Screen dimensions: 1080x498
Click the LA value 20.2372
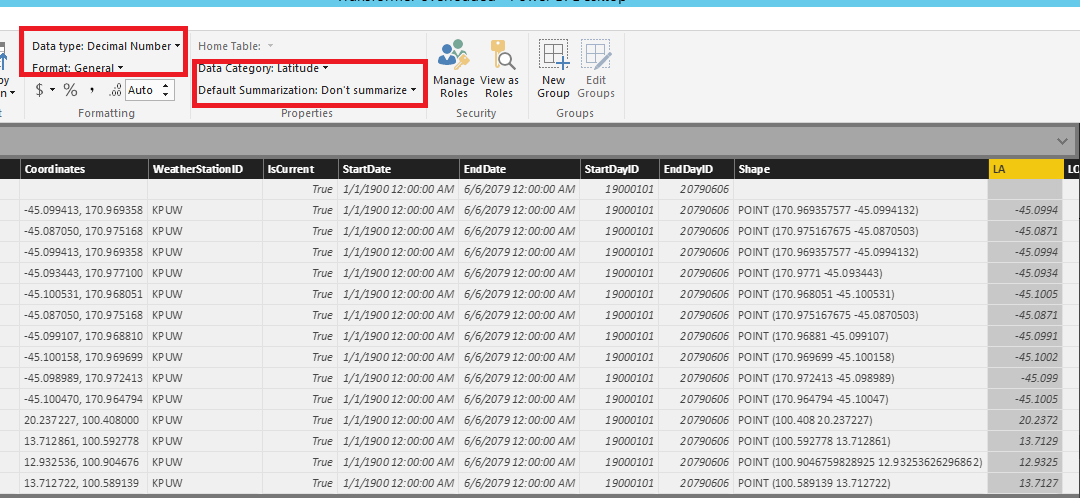click(x=1026, y=420)
